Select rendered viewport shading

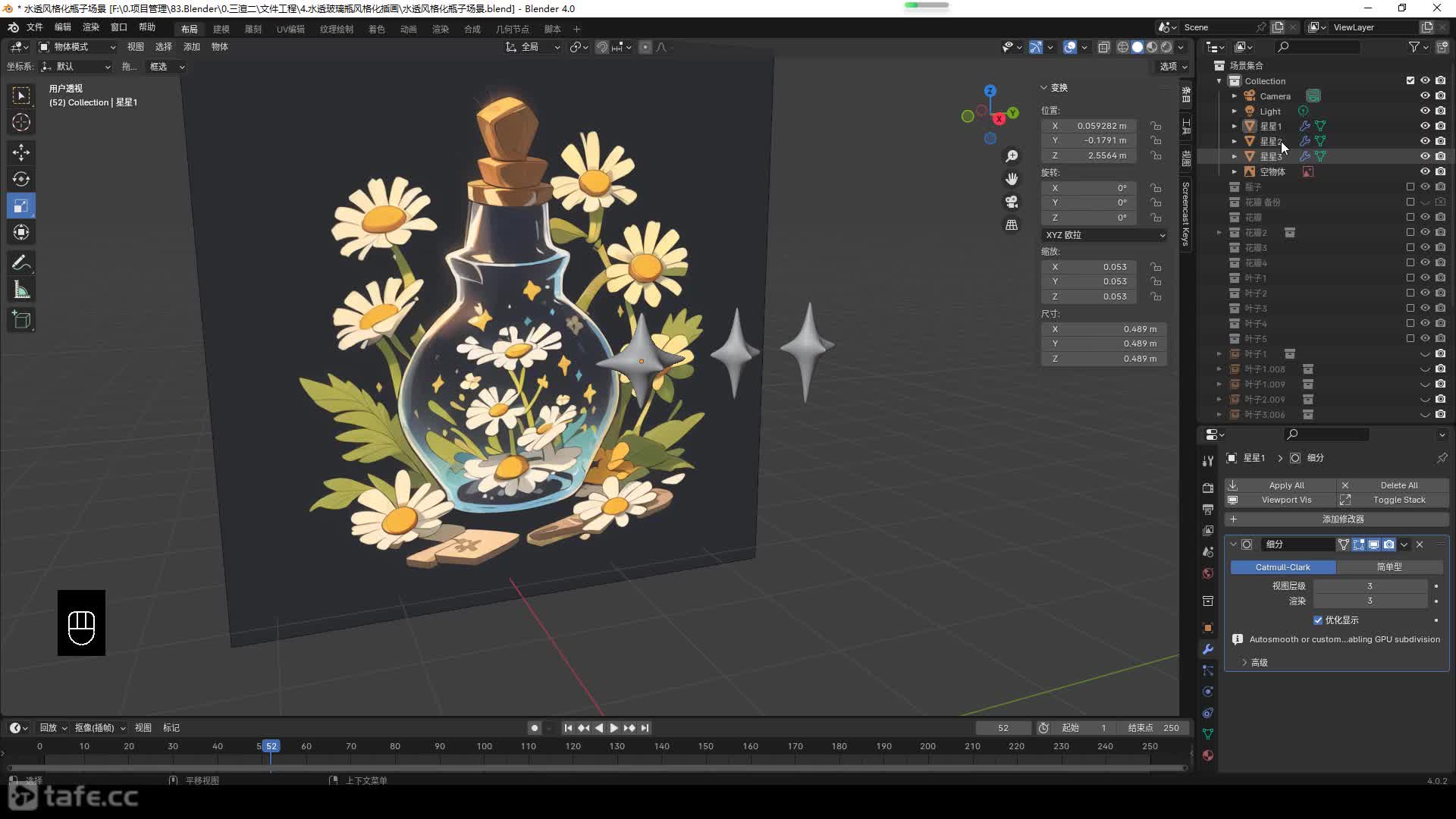[1166, 47]
